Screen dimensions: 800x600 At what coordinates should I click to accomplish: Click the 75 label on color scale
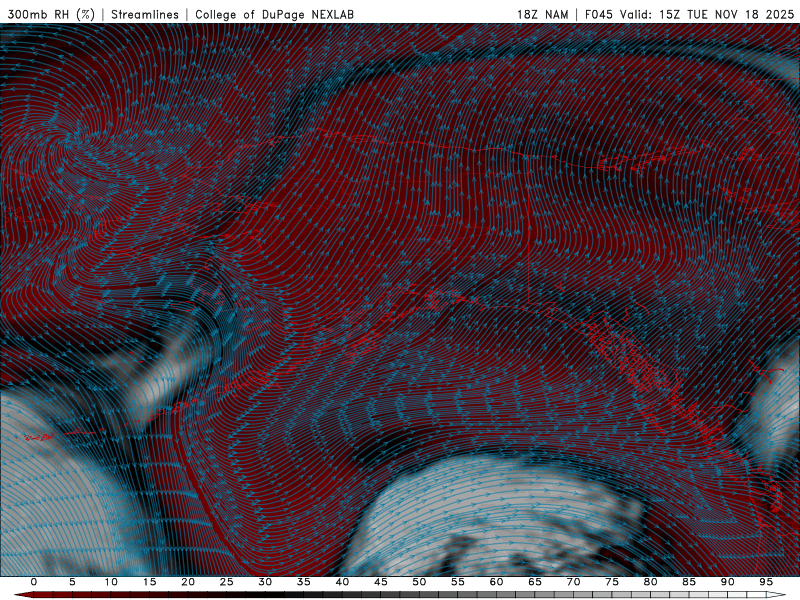(x=612, y=582)
